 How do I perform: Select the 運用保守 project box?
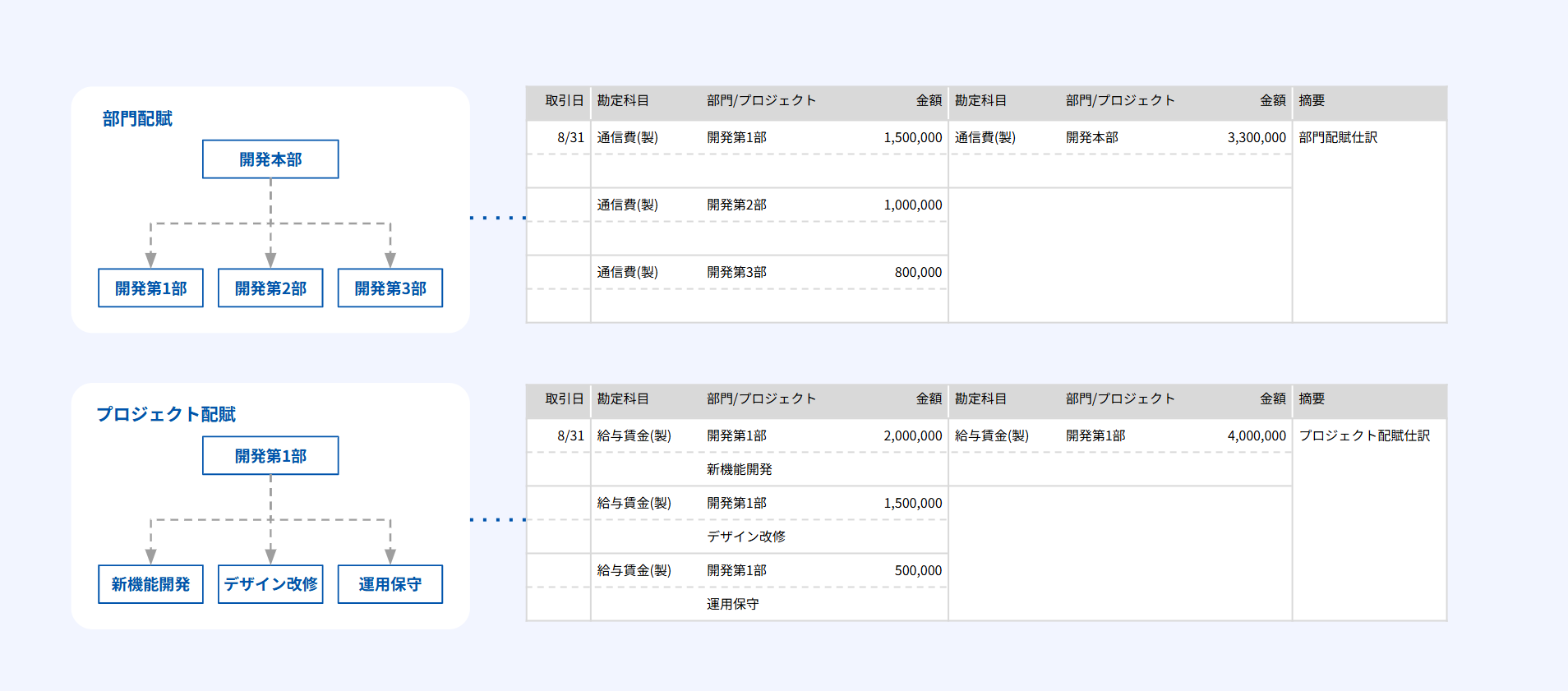click(390, 584)
